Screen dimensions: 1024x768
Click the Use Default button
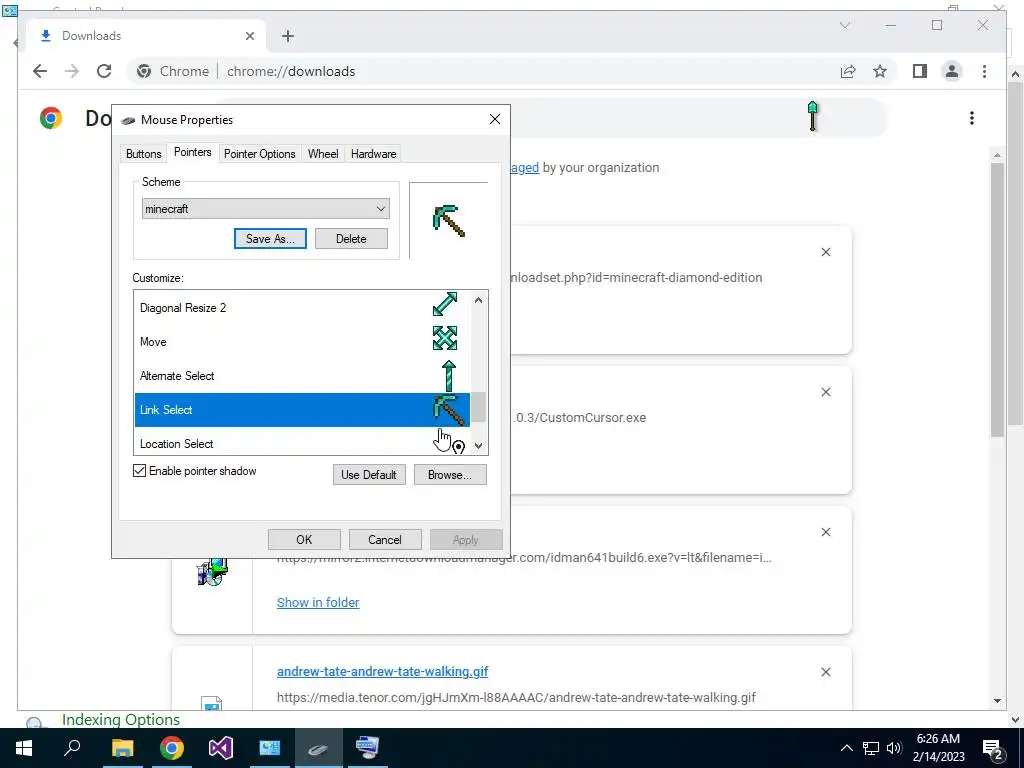[369, 475]
